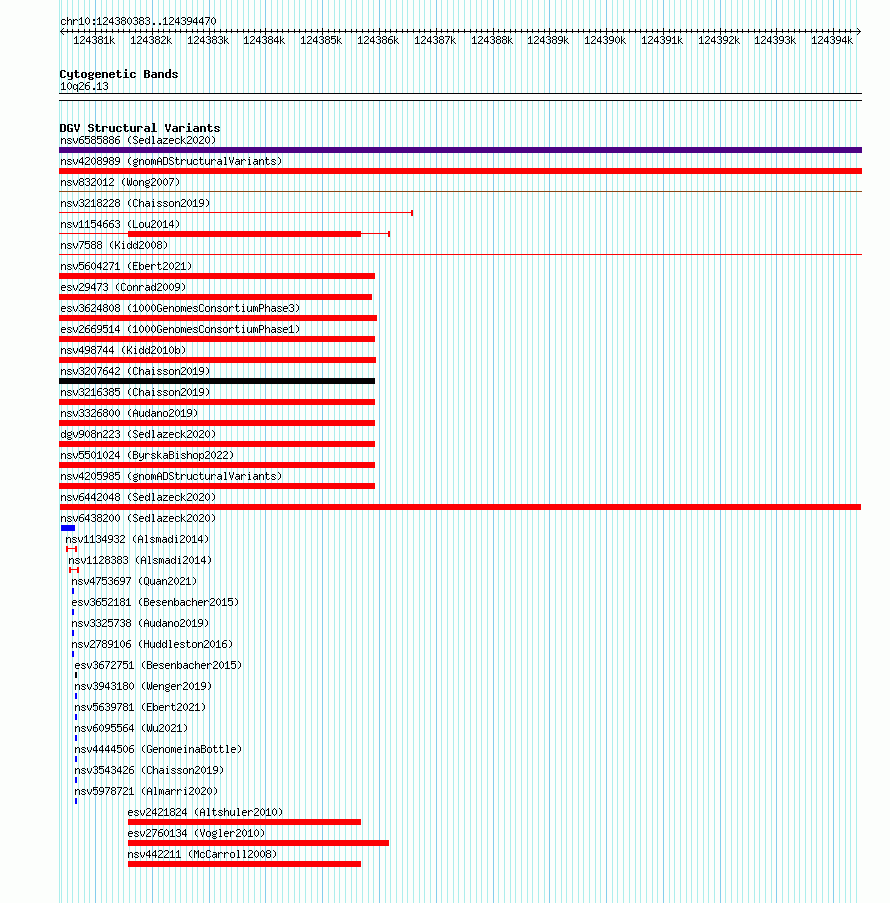Click nsv5639781 (Ebert2021) label
Image resolution: width=890 pixels, height=903 pixels.
coord(140,708)
